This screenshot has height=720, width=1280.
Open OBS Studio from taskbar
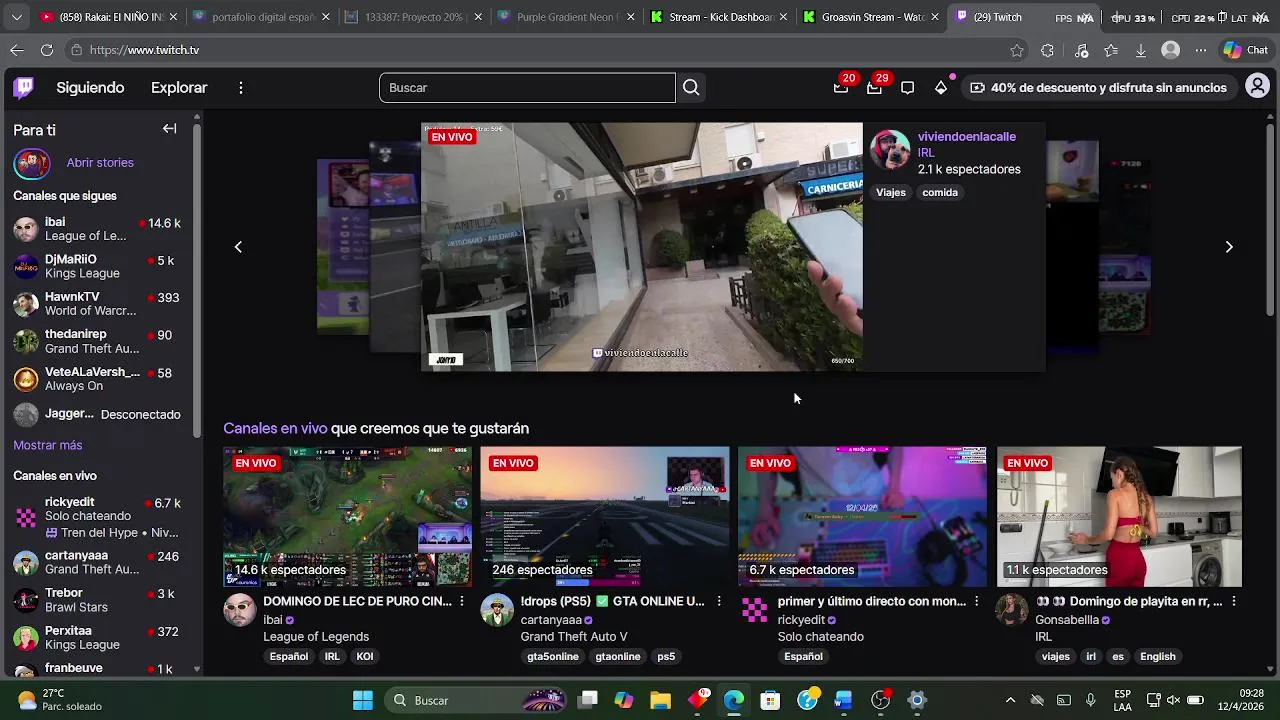tap(880, 700)
